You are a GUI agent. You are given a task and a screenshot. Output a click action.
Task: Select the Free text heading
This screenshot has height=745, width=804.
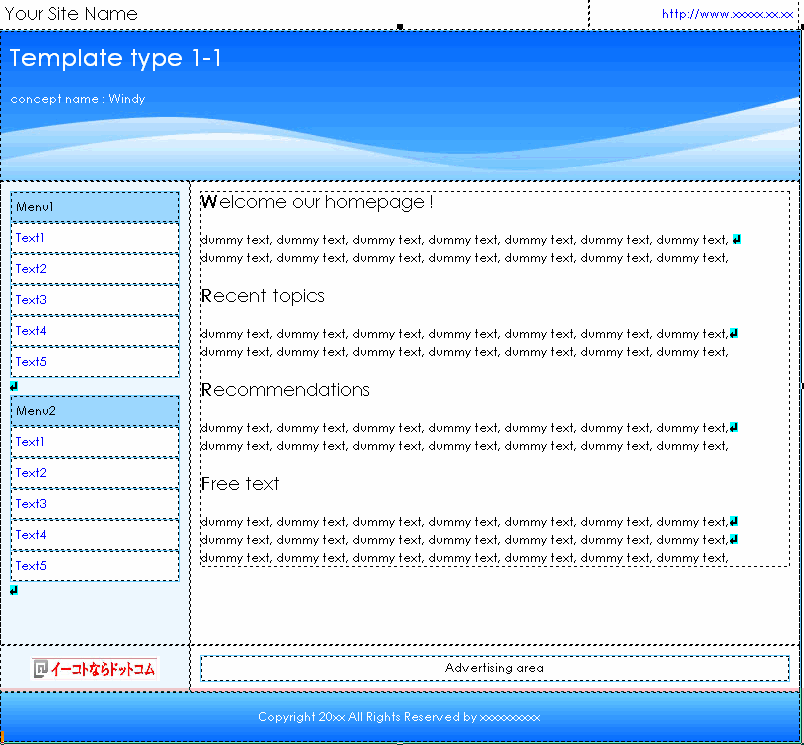[x=240, y=484]
